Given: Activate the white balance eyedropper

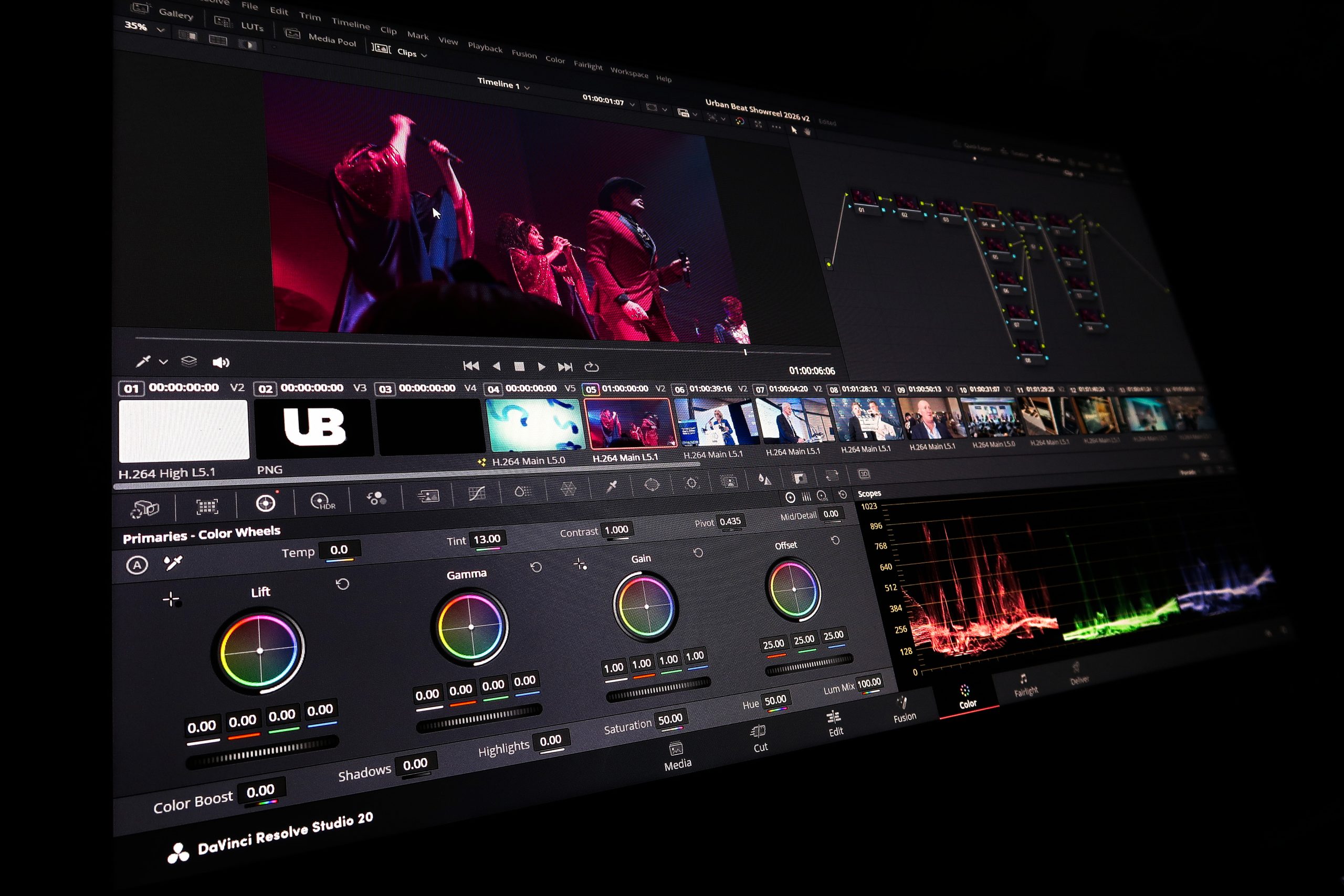Looking at the screenshot, I should tap(173, 563).
